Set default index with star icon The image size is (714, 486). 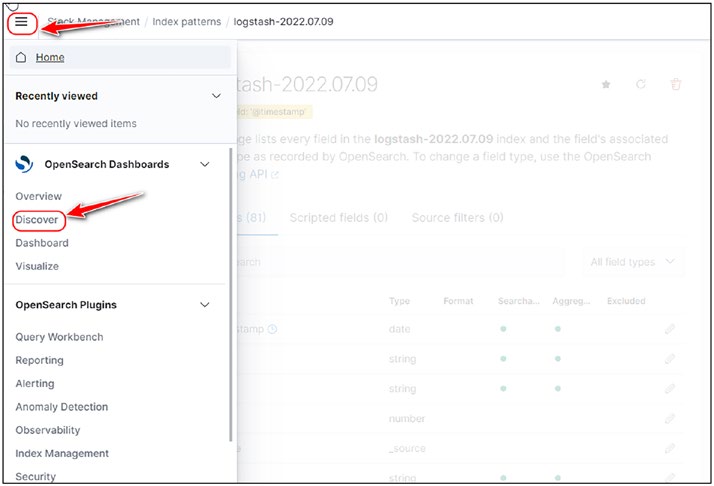(x=606, y=84)
